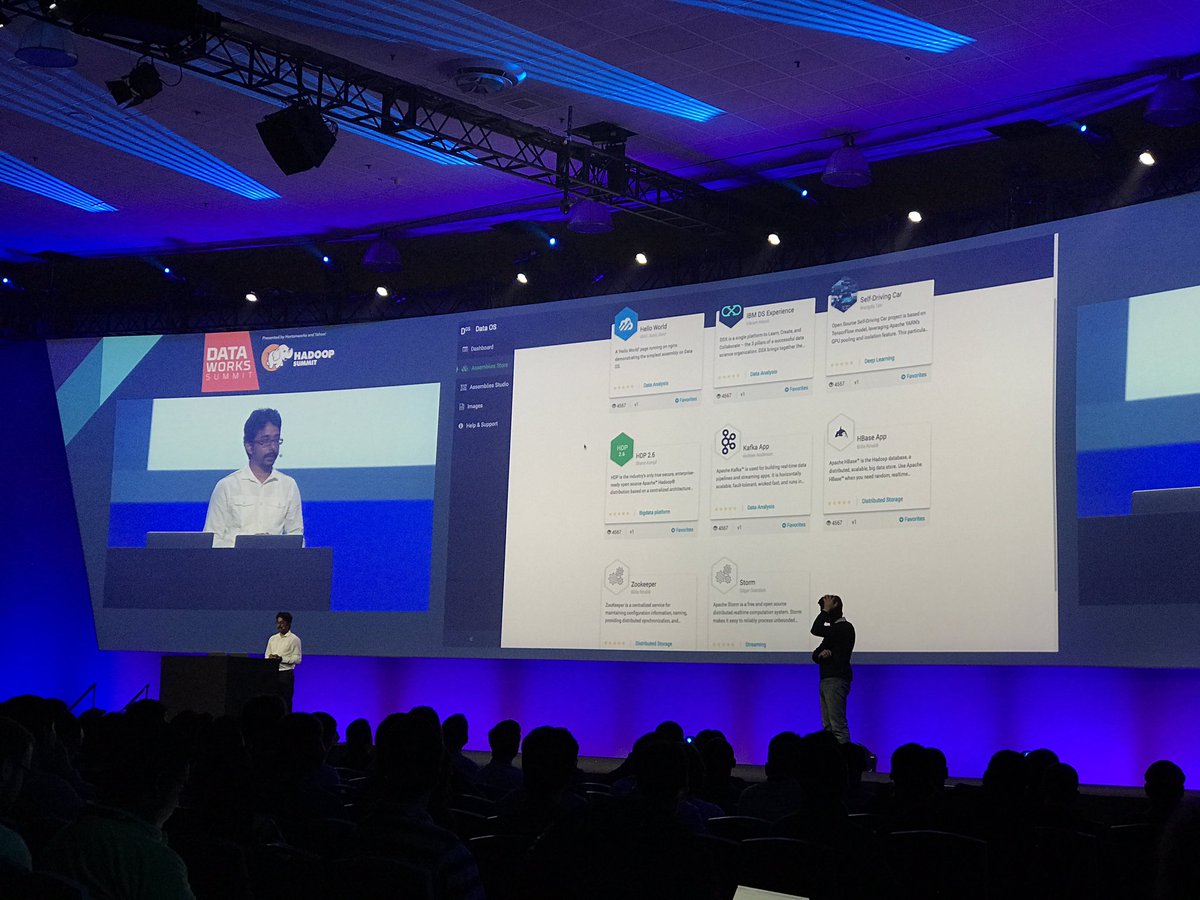This screenshot has width=1200, height=900.
Task: Open the Deep Learning category link
Action: (x=879, y=359)
